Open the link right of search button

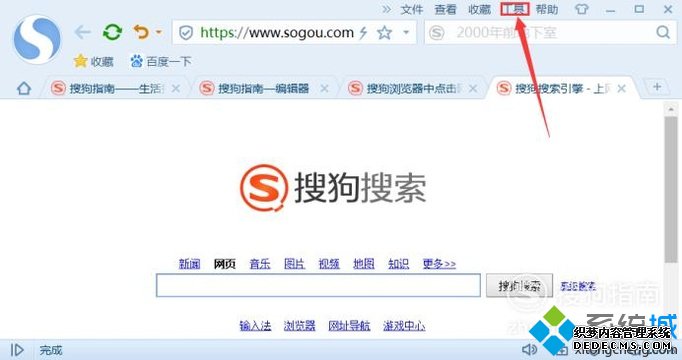(x=577, y=286)
